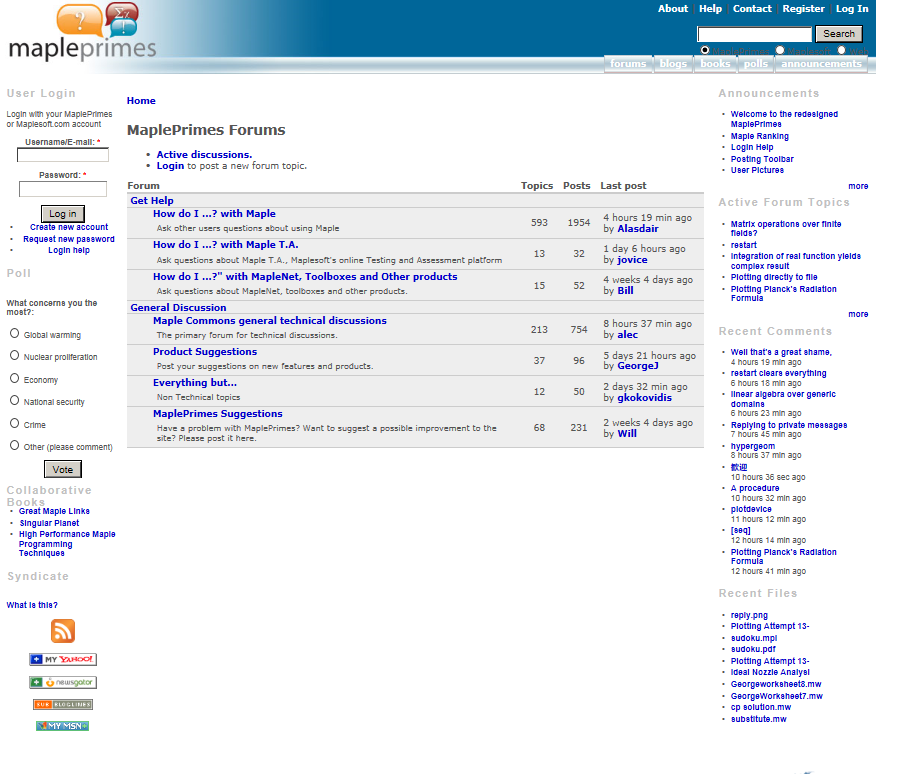
Task: View gkokovidis's user profile
Action: pyautogui.click(x=644, y=398)
